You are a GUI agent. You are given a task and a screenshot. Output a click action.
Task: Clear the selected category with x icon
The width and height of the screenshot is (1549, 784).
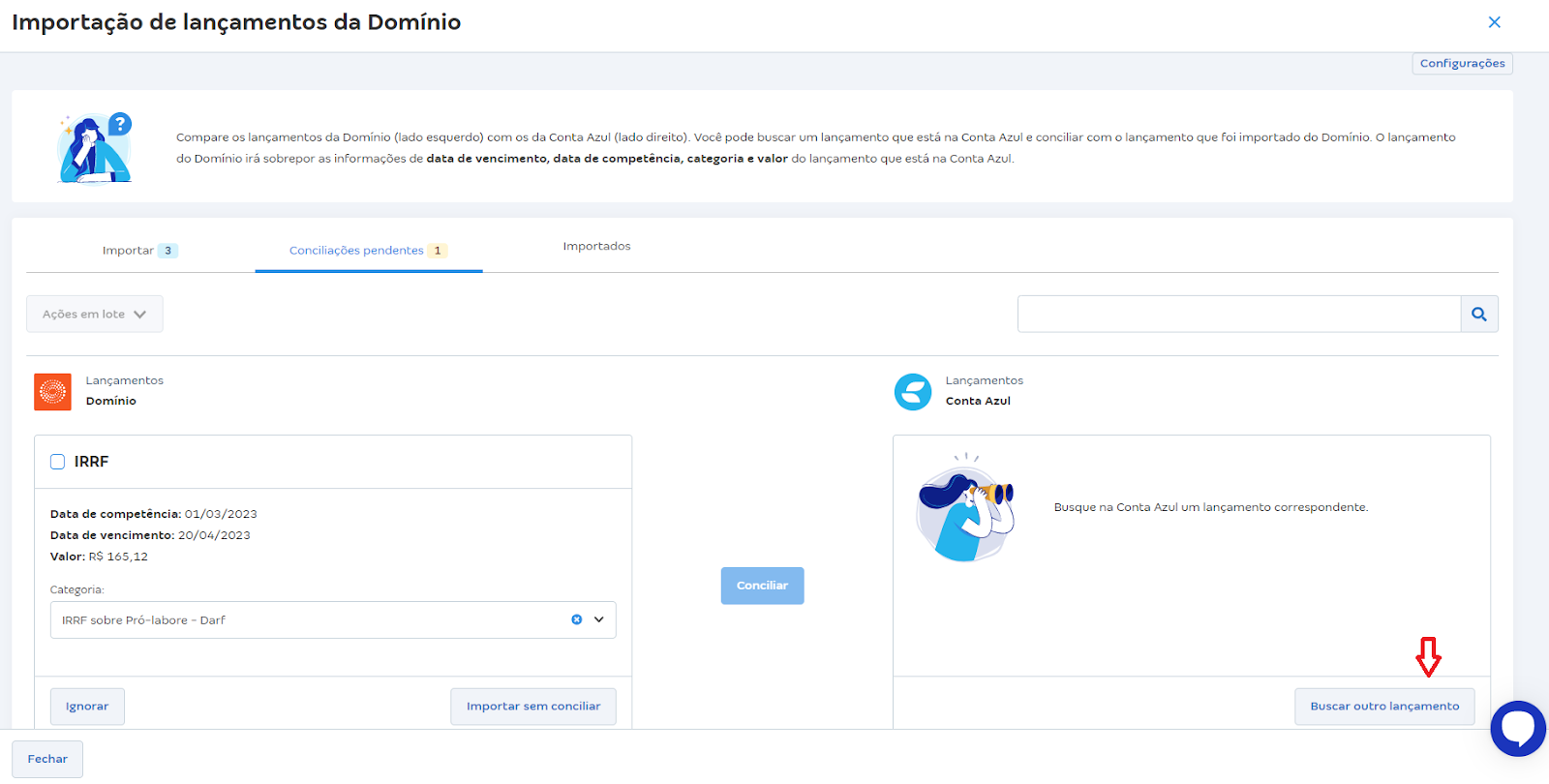click(x=576, y=619)
